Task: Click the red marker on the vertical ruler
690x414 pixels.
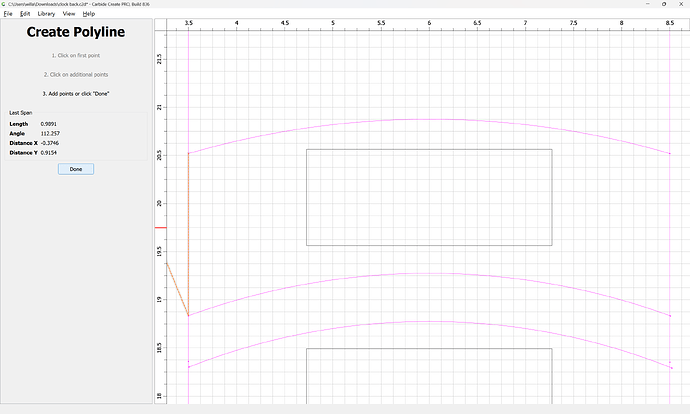Action: pos(160,228)
